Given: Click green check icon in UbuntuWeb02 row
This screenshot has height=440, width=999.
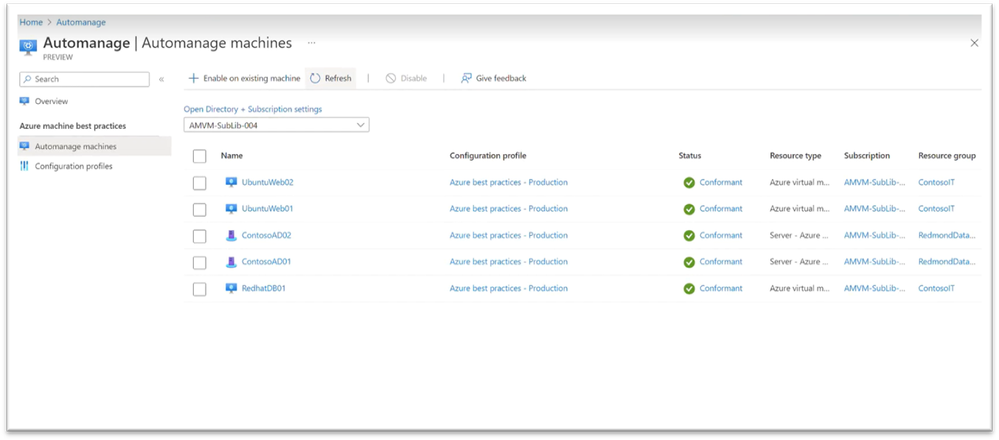Looking at the screenshot, I should (689, 183).
